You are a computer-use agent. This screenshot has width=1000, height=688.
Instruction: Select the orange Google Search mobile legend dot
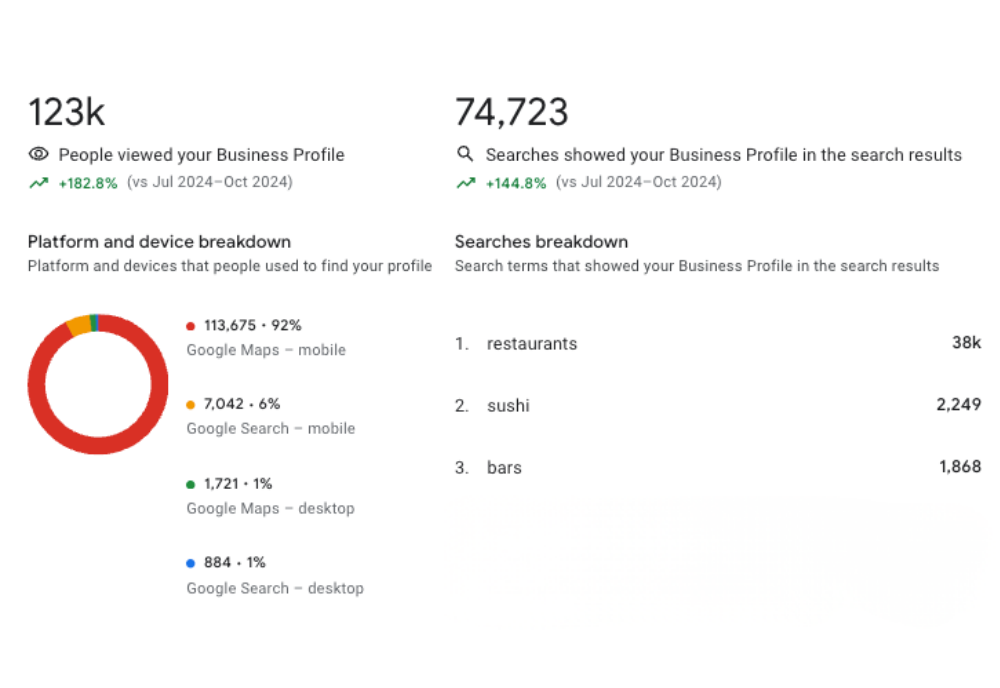pos(190,404)
